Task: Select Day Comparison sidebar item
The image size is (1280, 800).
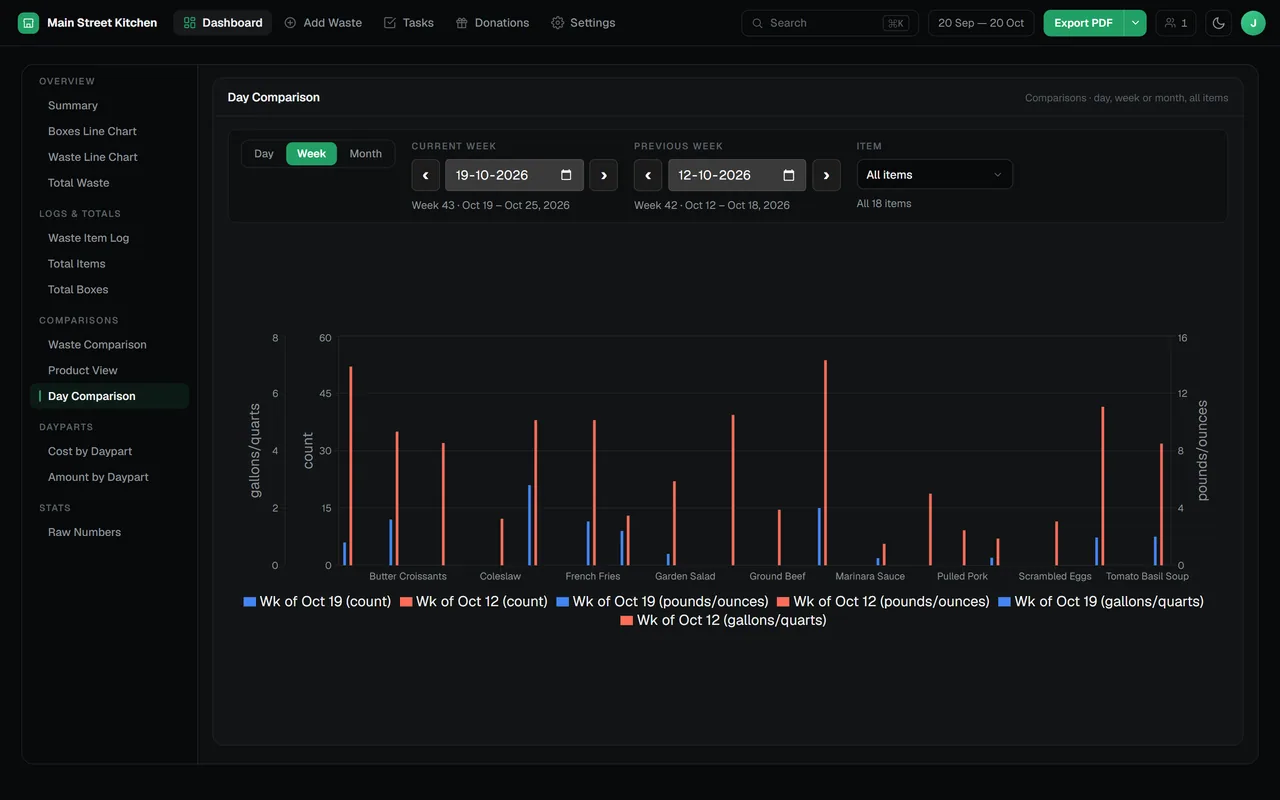Action: click(109, 396)
